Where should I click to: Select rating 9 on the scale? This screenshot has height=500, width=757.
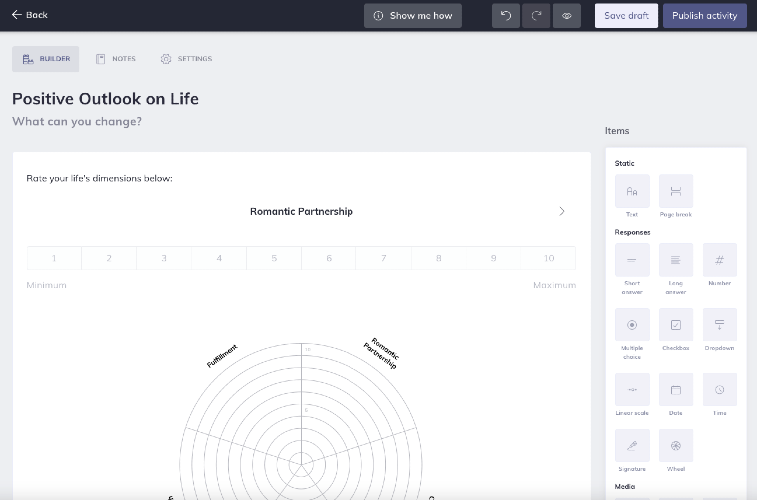[493, 258]
